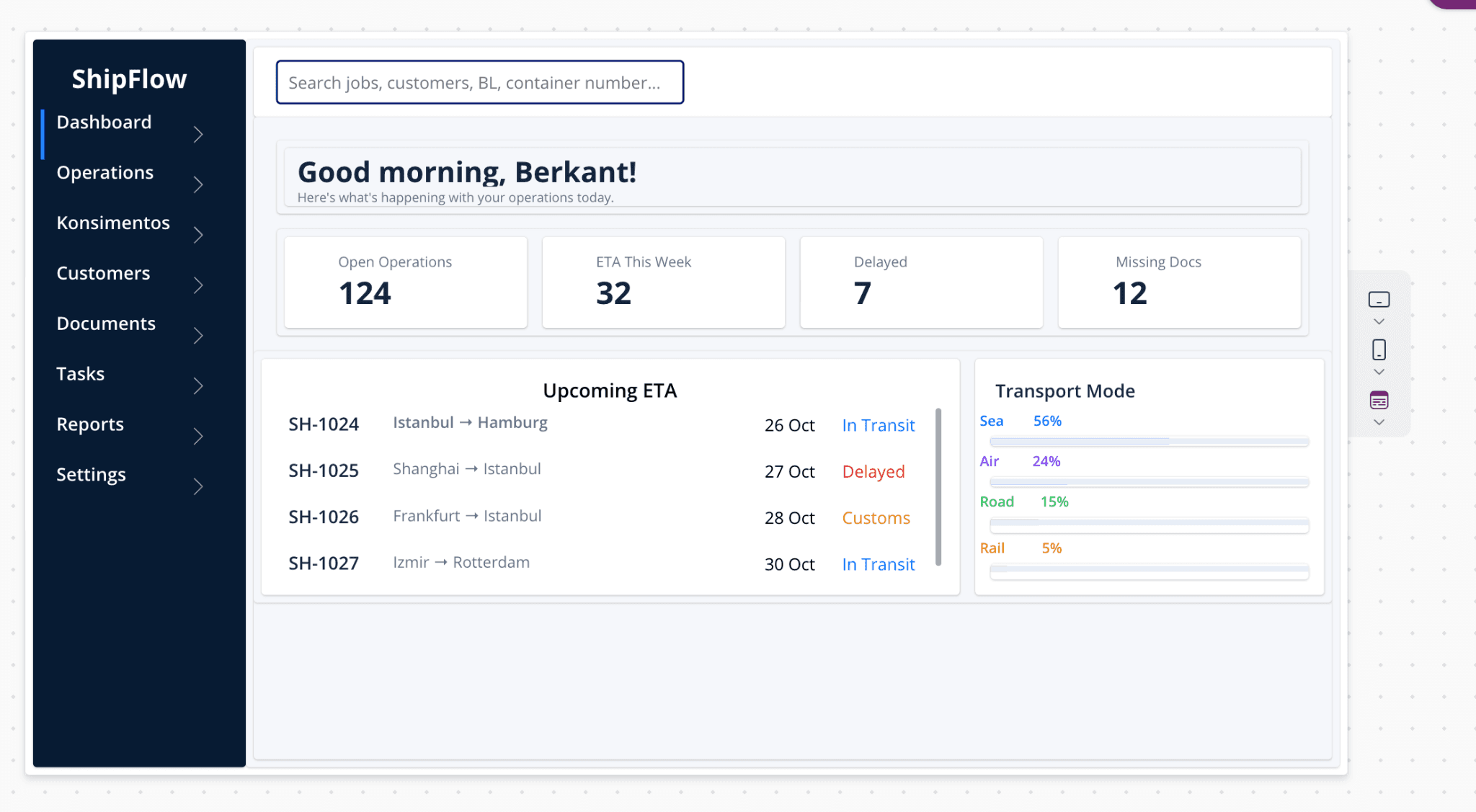
Task: Click the mobile device preview icon
Action: click(x=1379, y=350)
